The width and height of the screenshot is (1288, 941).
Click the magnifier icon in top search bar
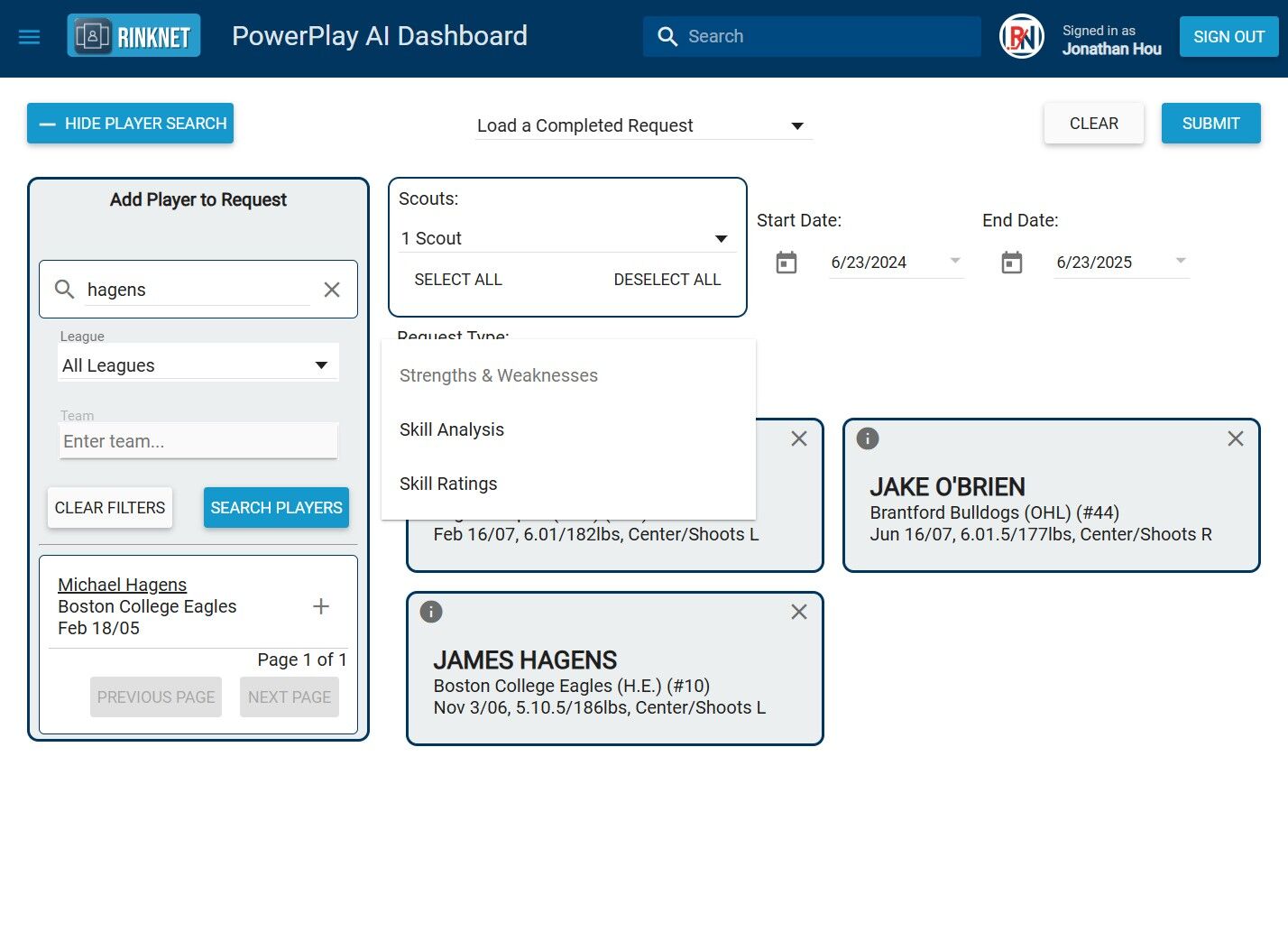click(x=667, y=36)
